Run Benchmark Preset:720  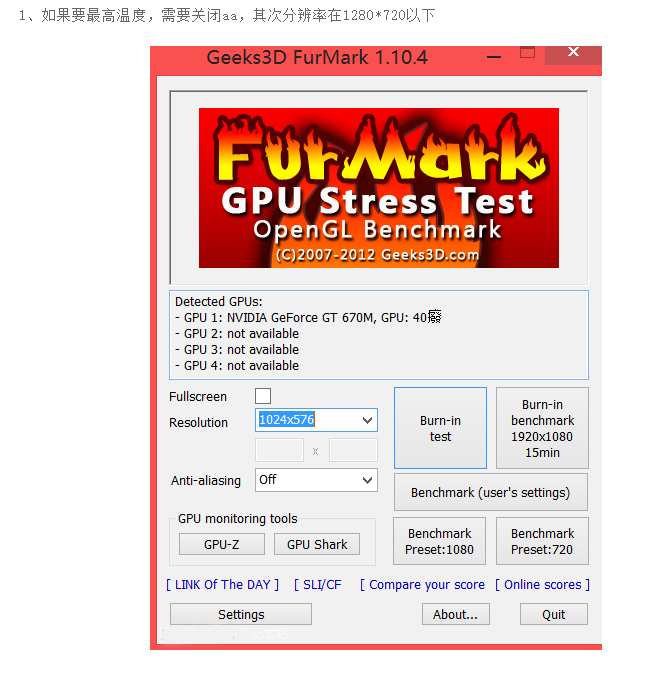[x=542, y=541]
